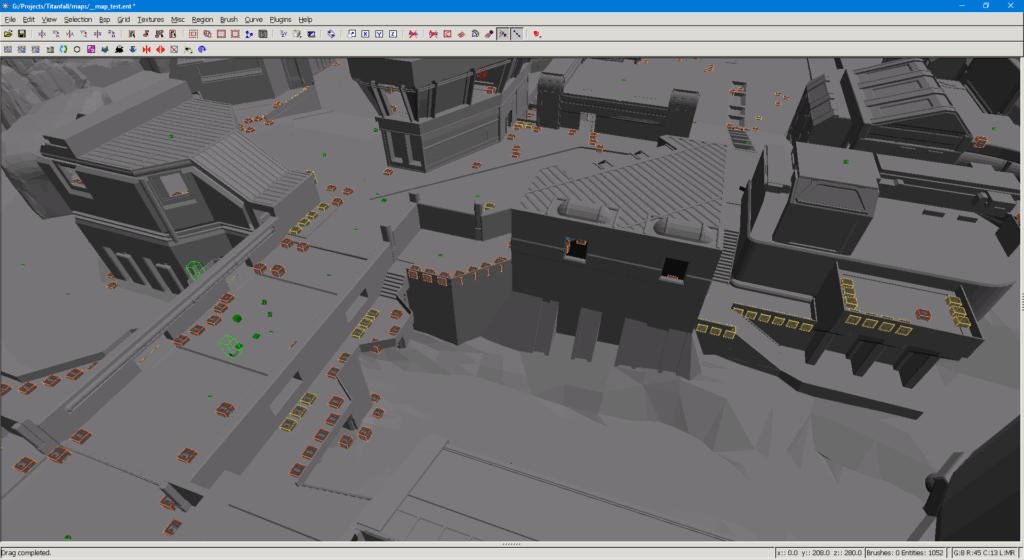The image size is (1024, 560).
Task: Click the patch bend mode red square icon
Action: point(447,34)
